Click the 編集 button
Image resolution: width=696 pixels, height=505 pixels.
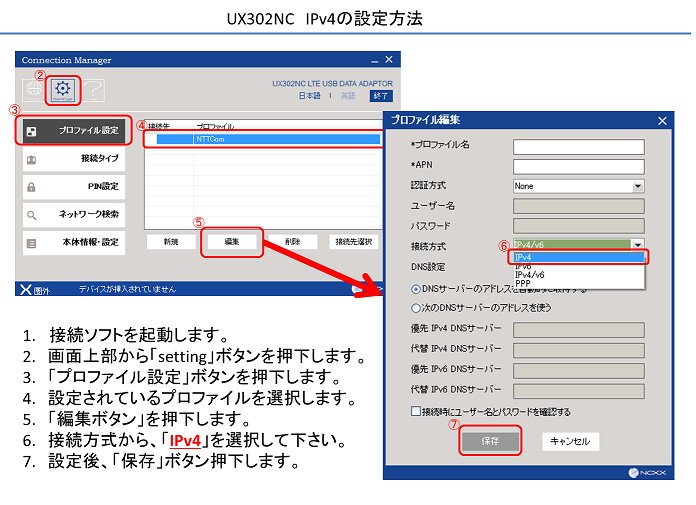point(232,242)
